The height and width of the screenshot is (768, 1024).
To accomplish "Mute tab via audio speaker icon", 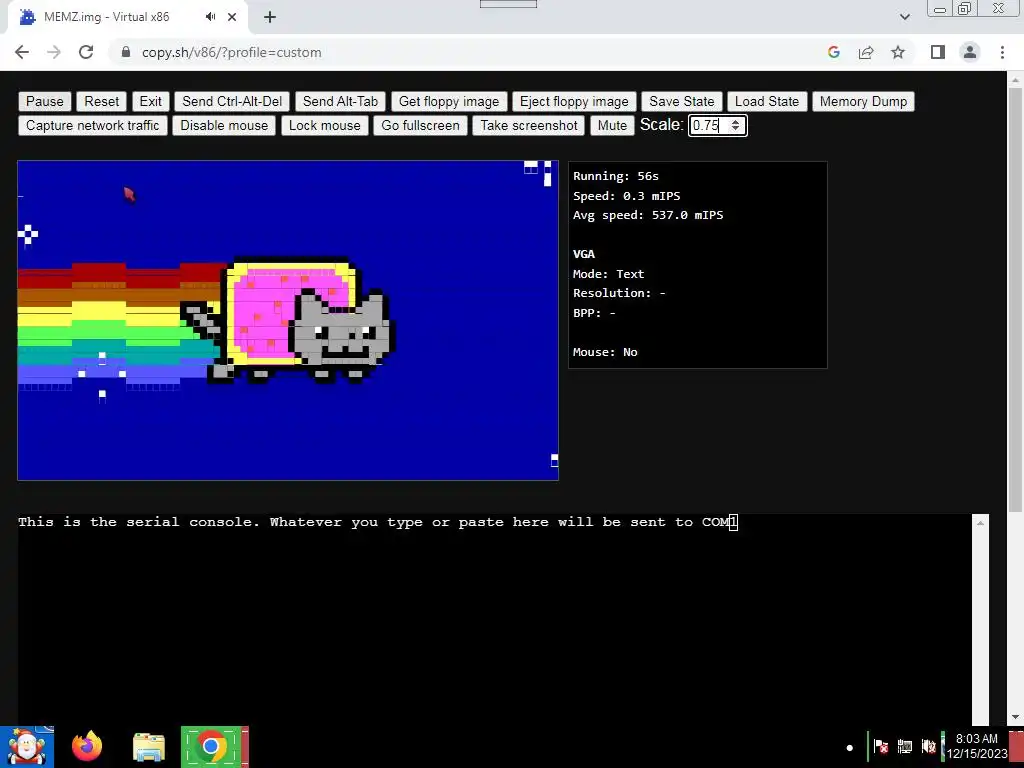I will 210,17.
